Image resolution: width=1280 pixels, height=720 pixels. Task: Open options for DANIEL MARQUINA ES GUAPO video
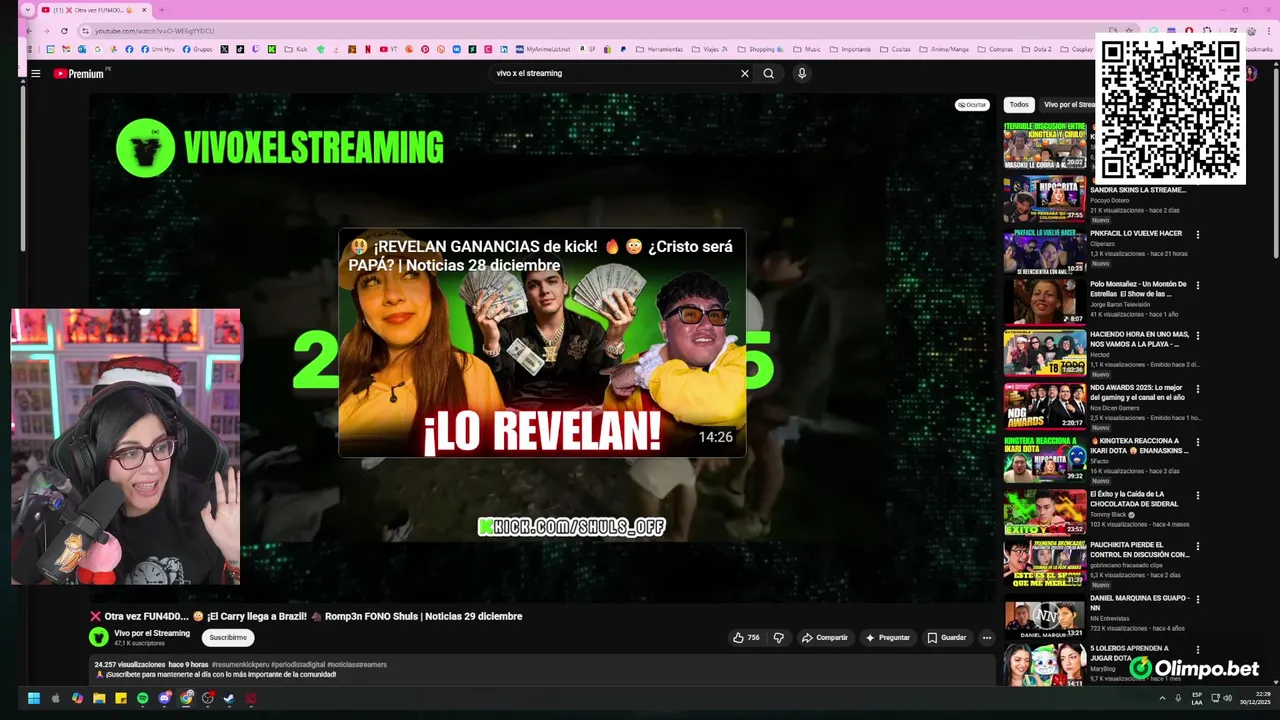(x=1198, y=599)
